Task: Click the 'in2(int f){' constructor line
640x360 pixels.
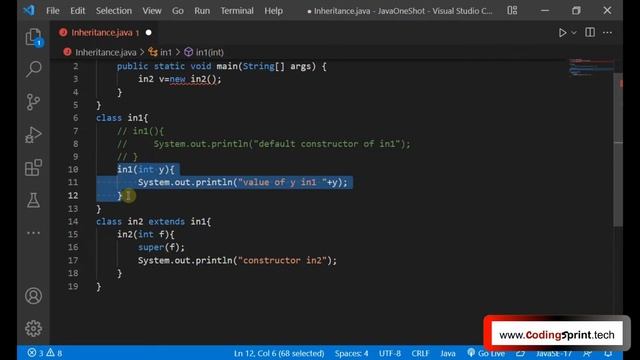Action: tap(146, 234)
